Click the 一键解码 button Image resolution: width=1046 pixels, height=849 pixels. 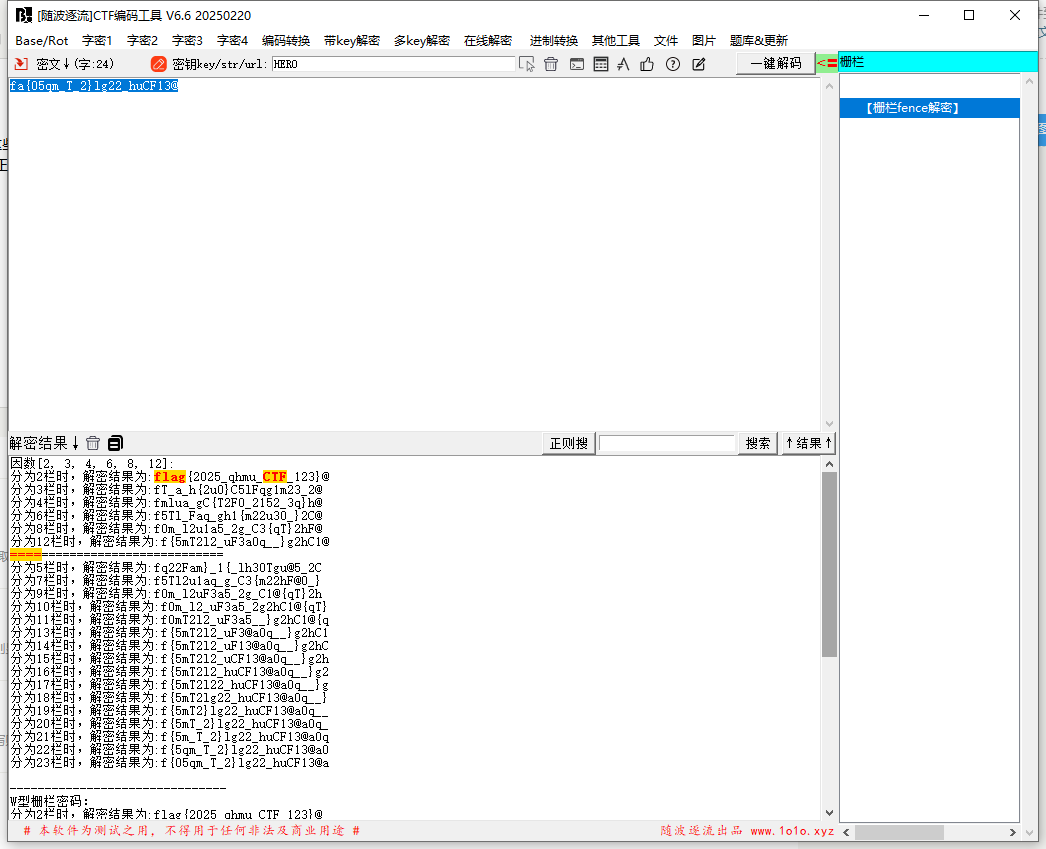[775, 63]
